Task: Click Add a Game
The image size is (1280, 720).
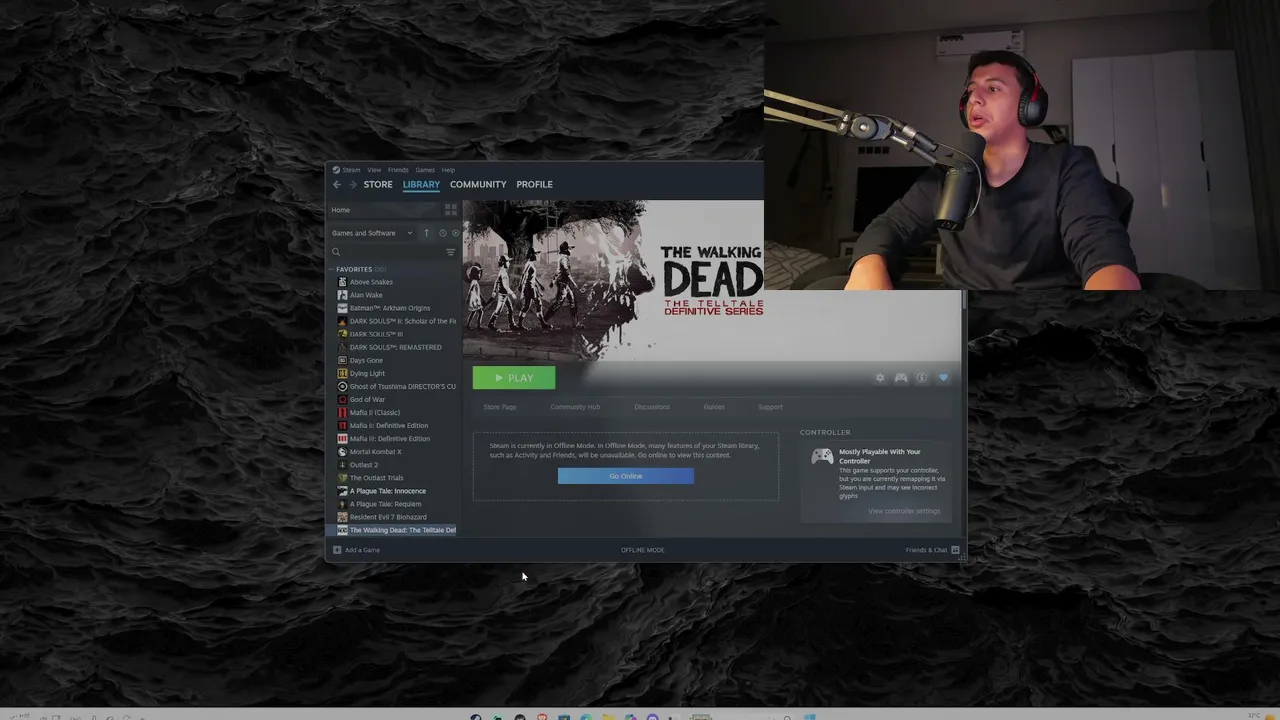Action: tap(357, 550)
